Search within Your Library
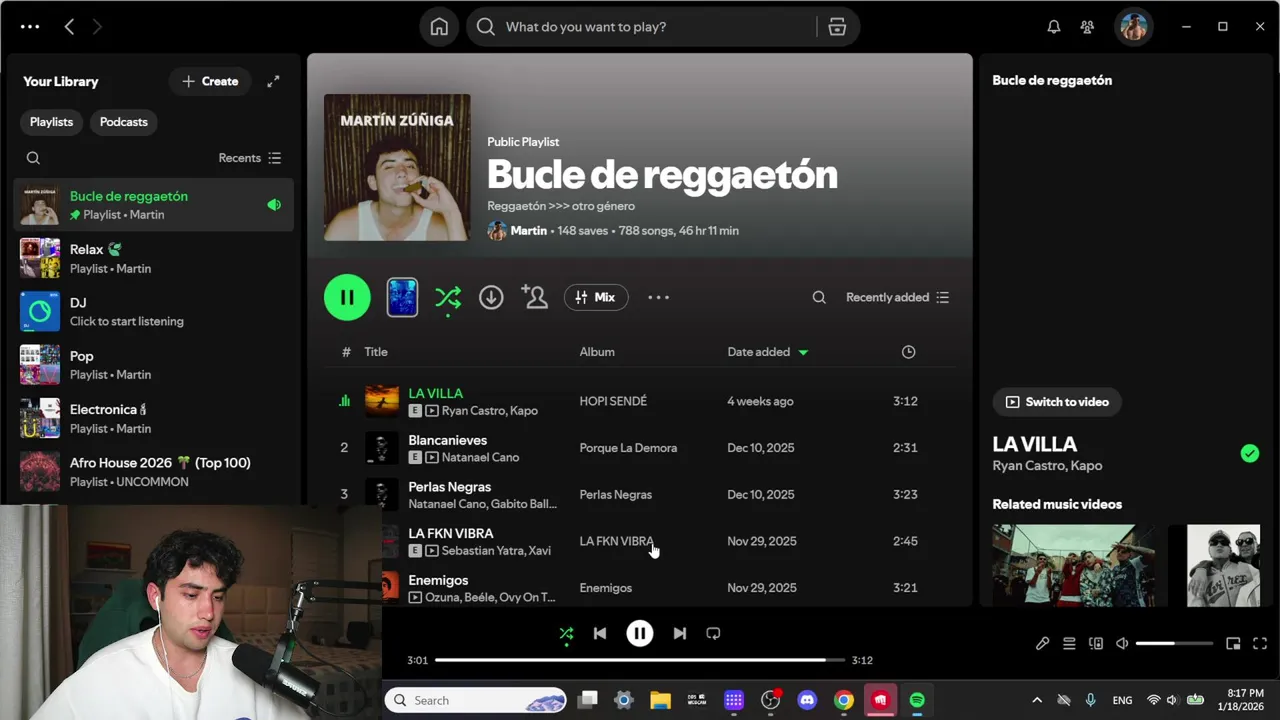1280x720 pixels. pyautogui.click(x=33, y=158)
